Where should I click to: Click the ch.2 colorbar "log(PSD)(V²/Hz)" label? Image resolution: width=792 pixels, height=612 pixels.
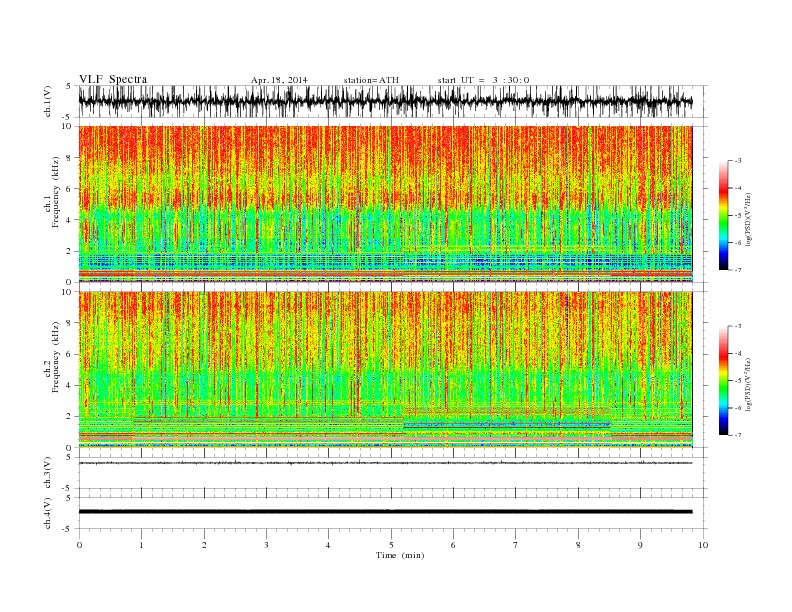[748, 384]
